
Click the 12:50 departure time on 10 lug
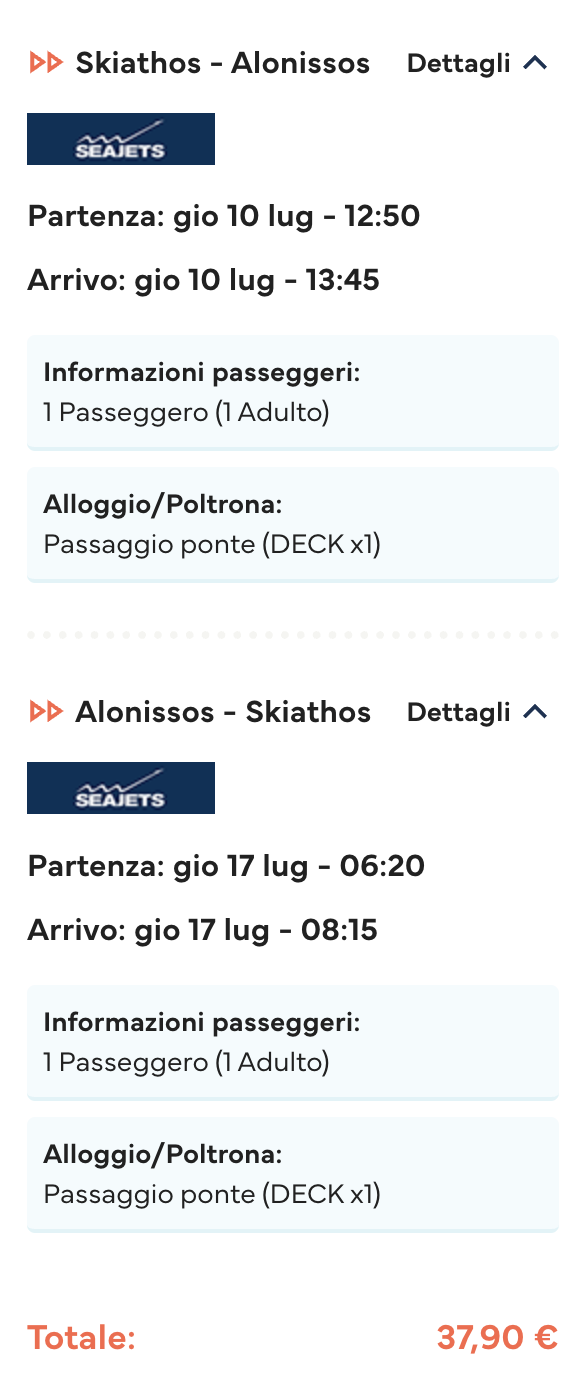coord(224,216)
